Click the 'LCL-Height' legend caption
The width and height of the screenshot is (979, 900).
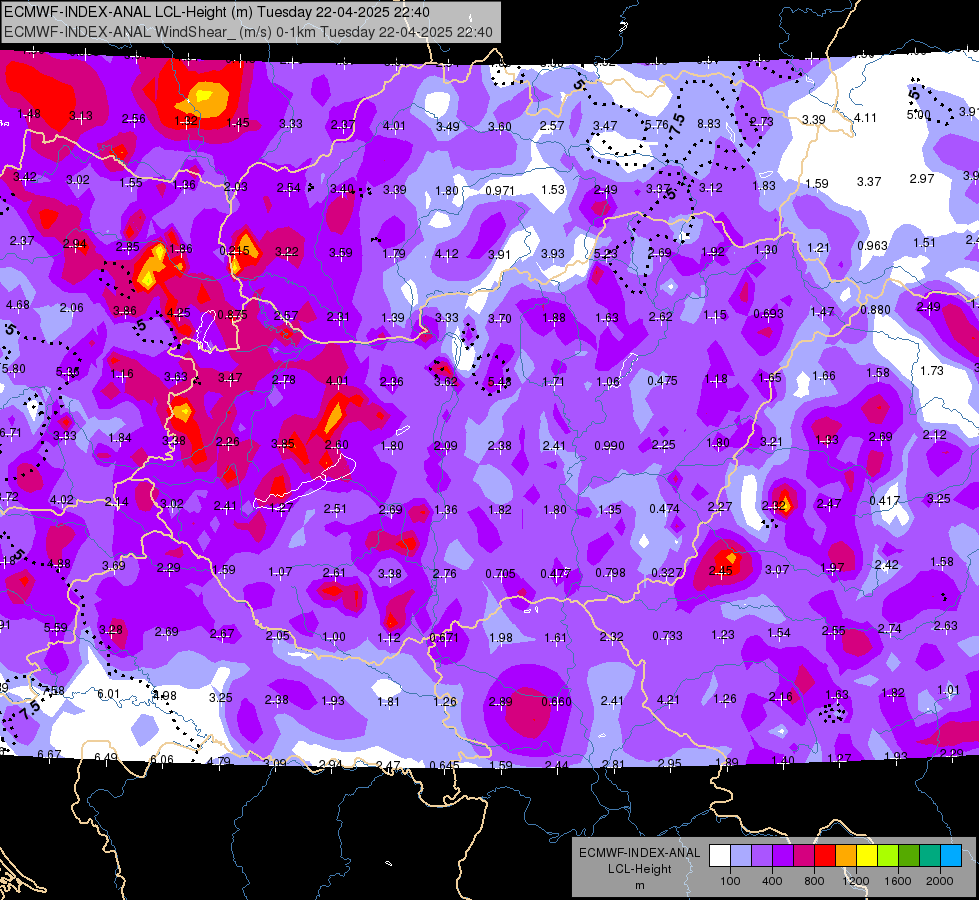click(639, 869)
